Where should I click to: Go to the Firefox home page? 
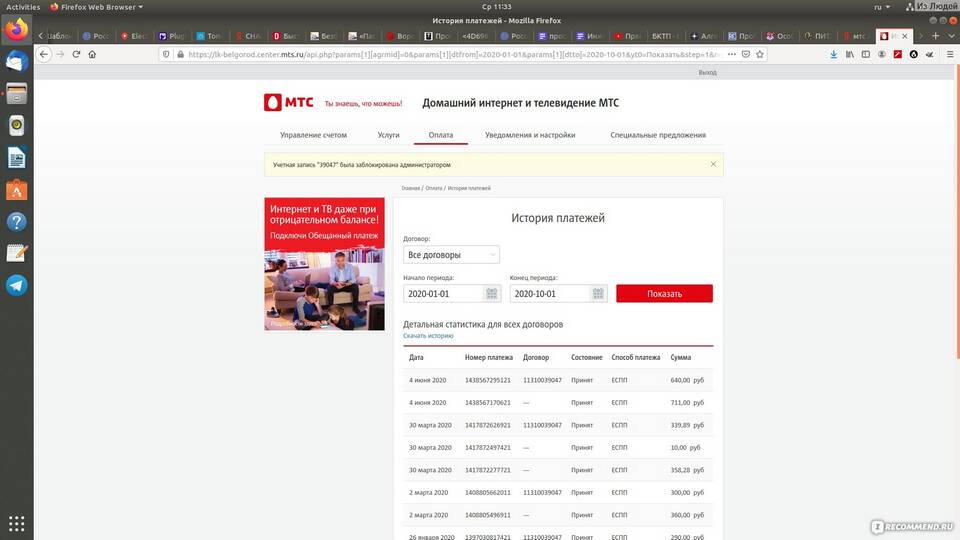click(x=92, y=54)
